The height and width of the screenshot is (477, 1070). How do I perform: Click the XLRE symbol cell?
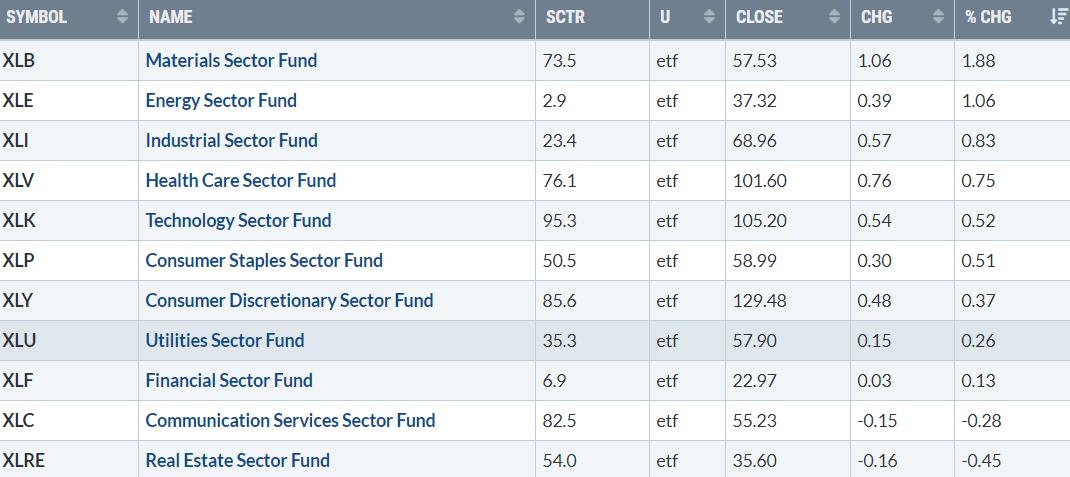click(24, 460)
